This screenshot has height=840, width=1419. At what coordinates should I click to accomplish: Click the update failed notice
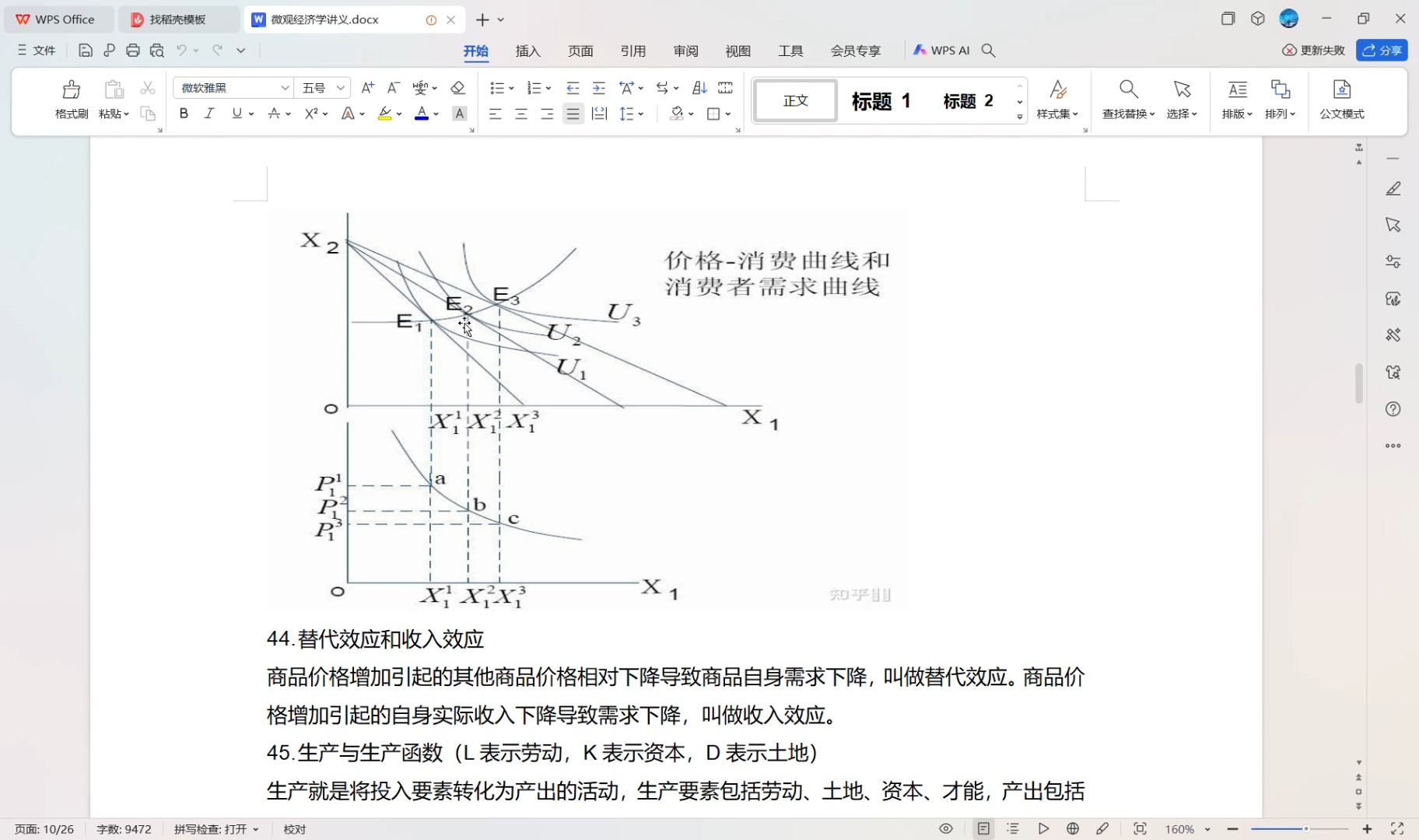1314,51
